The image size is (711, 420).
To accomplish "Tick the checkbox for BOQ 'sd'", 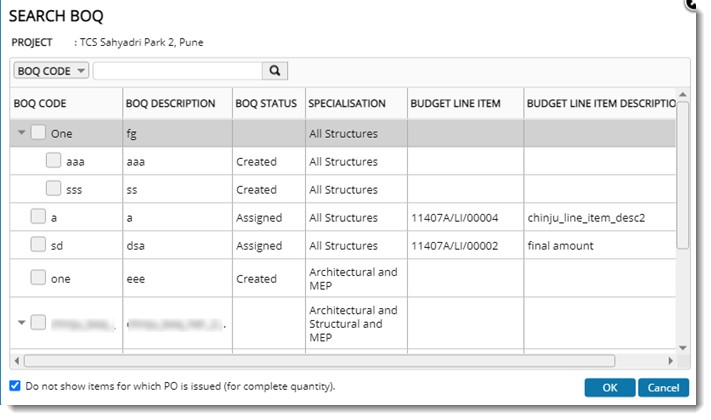I will (38, 245).
